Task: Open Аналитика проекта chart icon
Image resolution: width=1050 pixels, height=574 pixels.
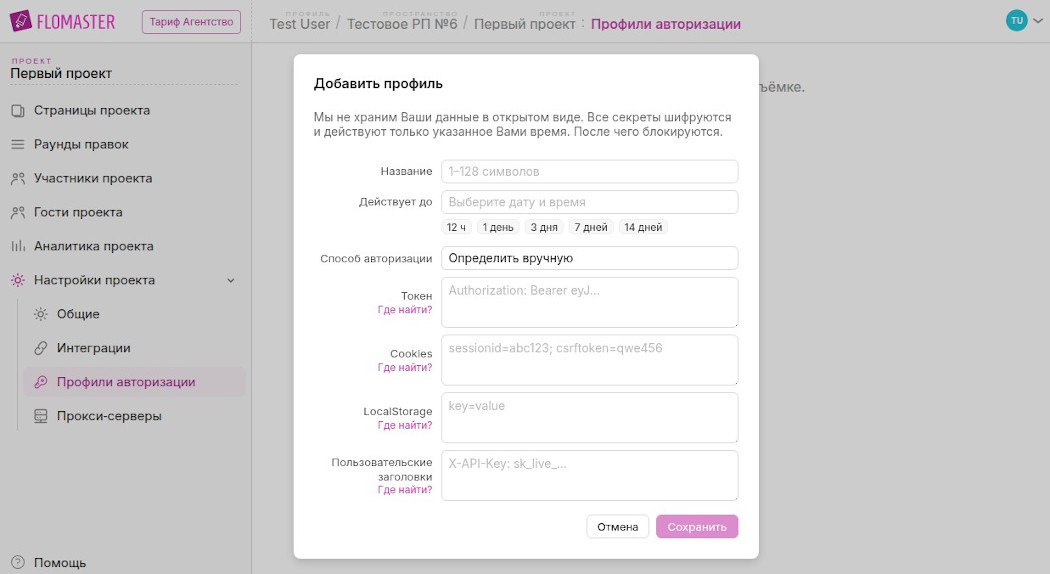Action: (x=17, y=247)
